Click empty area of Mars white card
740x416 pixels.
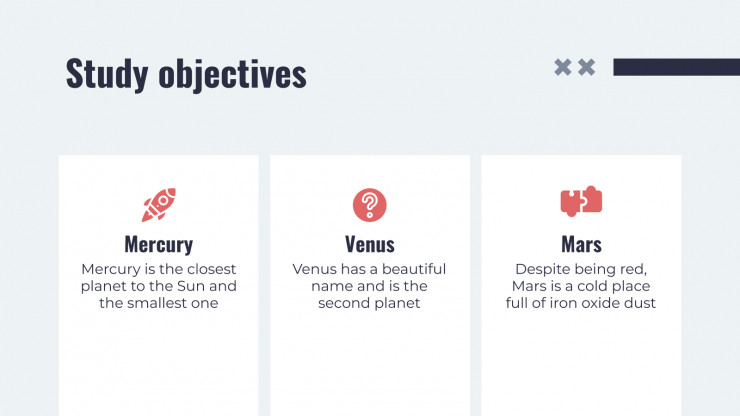click(x=581, y=364)
